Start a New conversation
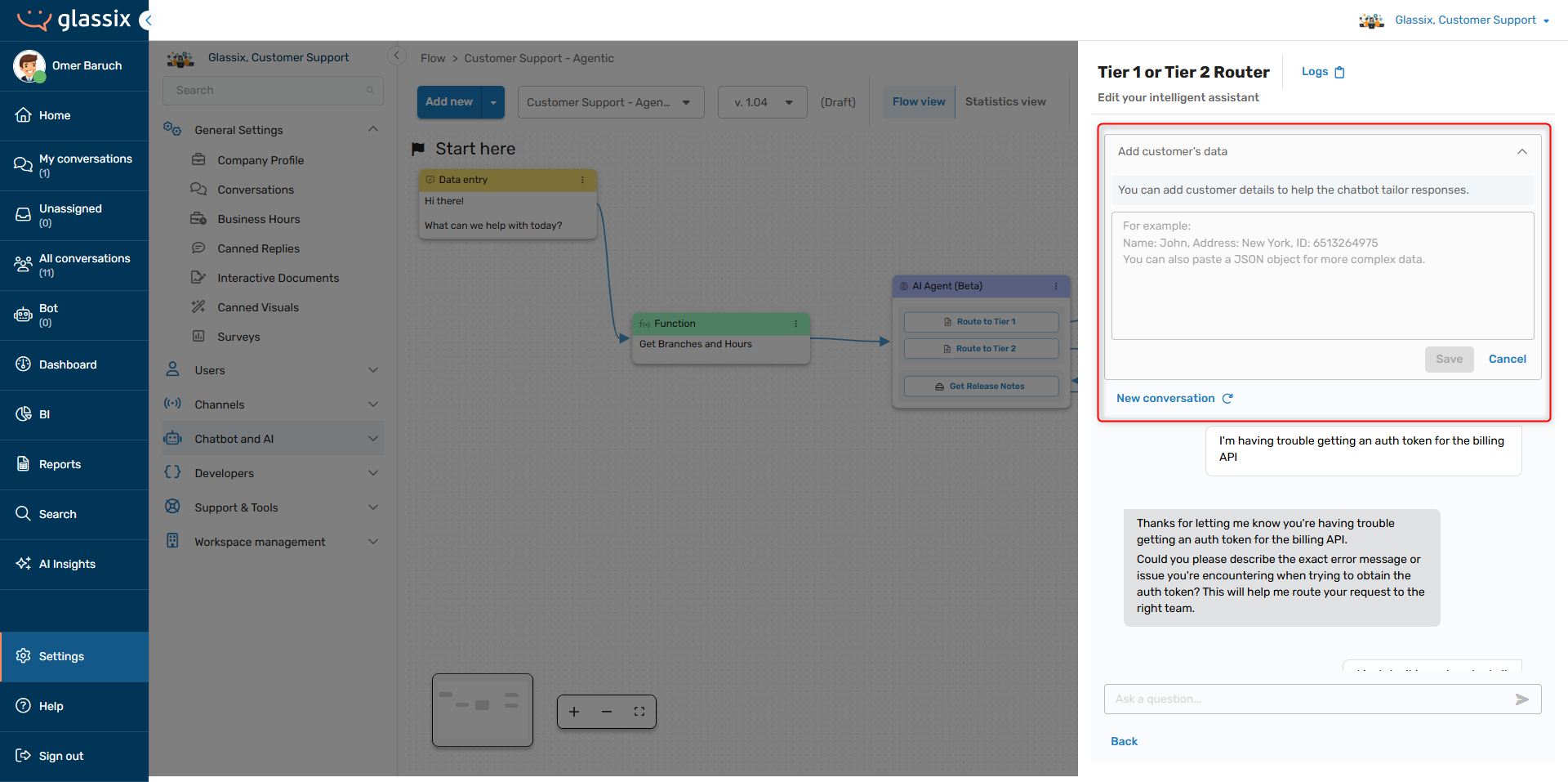The width and height of the screenshot is (1568, 782). click(1165, 398)
